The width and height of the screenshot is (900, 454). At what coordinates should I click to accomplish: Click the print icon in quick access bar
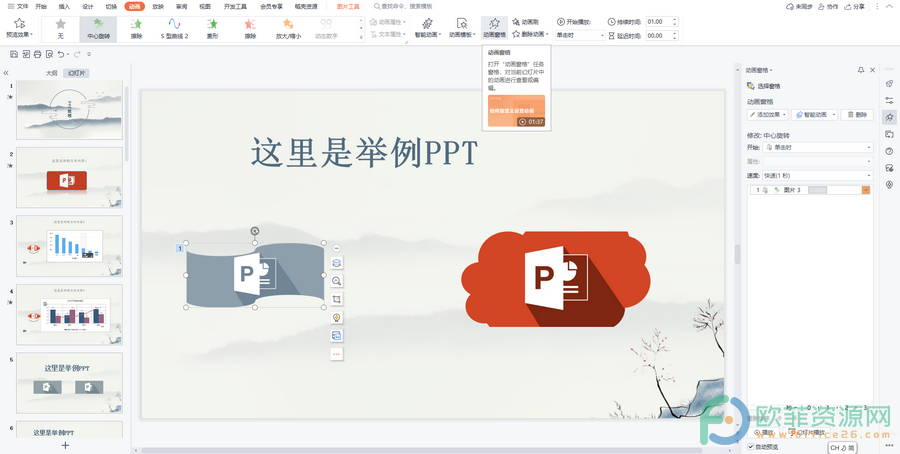pos(37,54)
